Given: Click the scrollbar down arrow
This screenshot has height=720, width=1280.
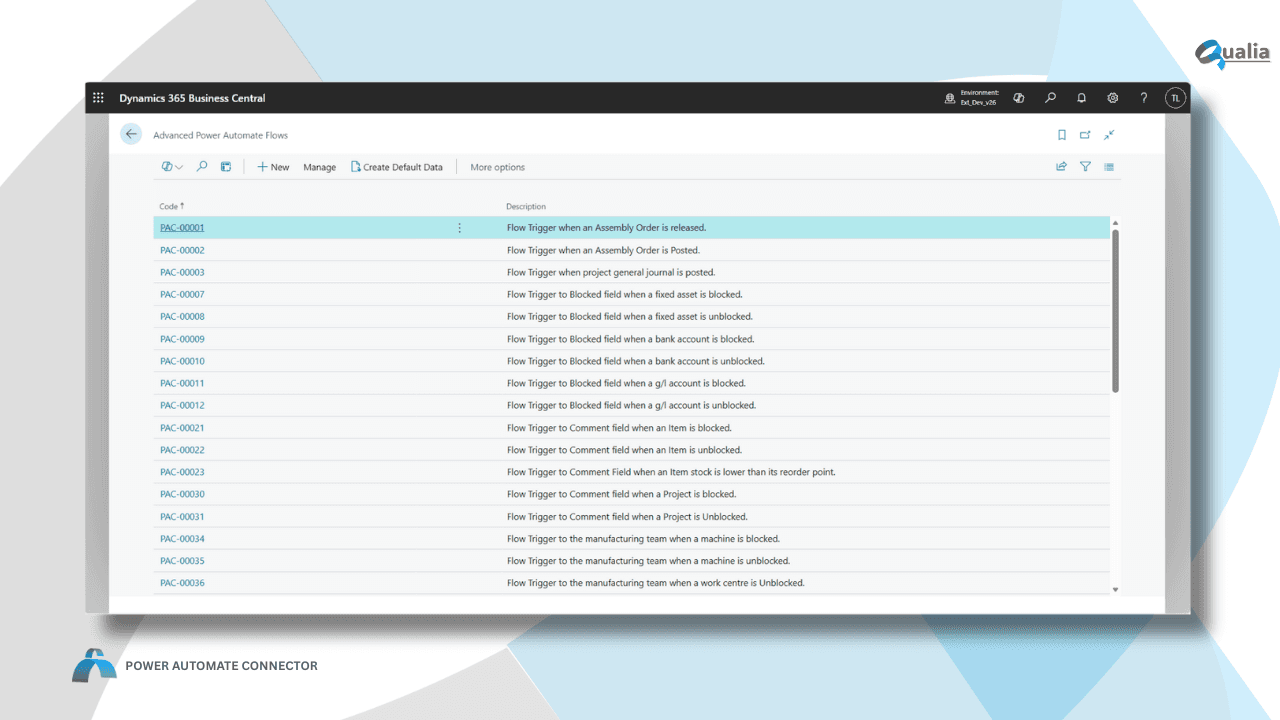Looking at the screenshot, I should (1115, 590).
